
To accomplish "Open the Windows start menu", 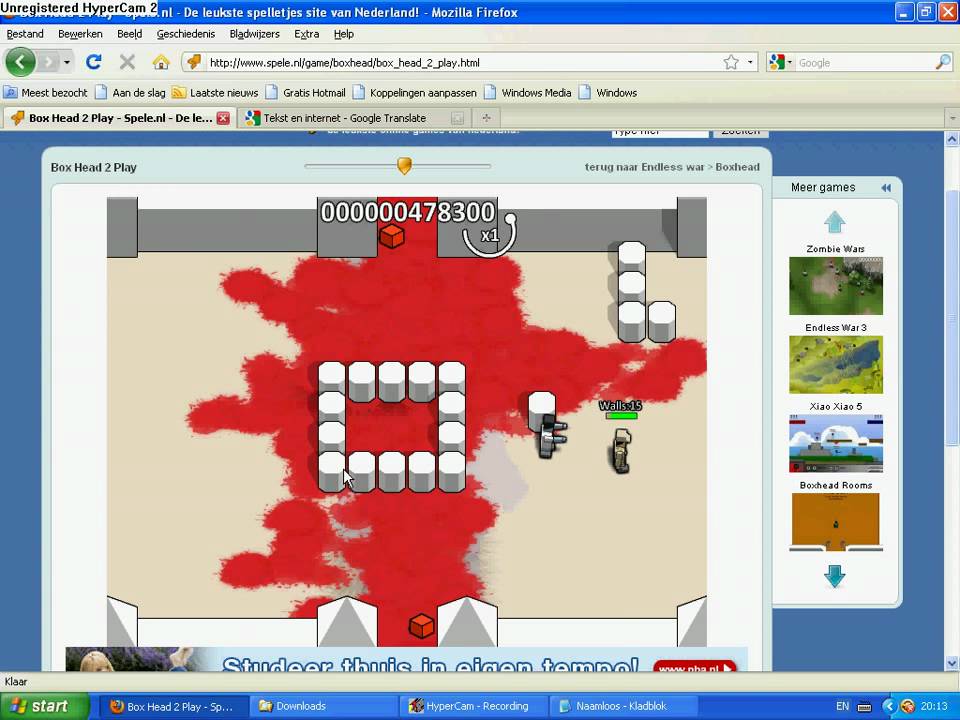I will [x=44, y=706].
